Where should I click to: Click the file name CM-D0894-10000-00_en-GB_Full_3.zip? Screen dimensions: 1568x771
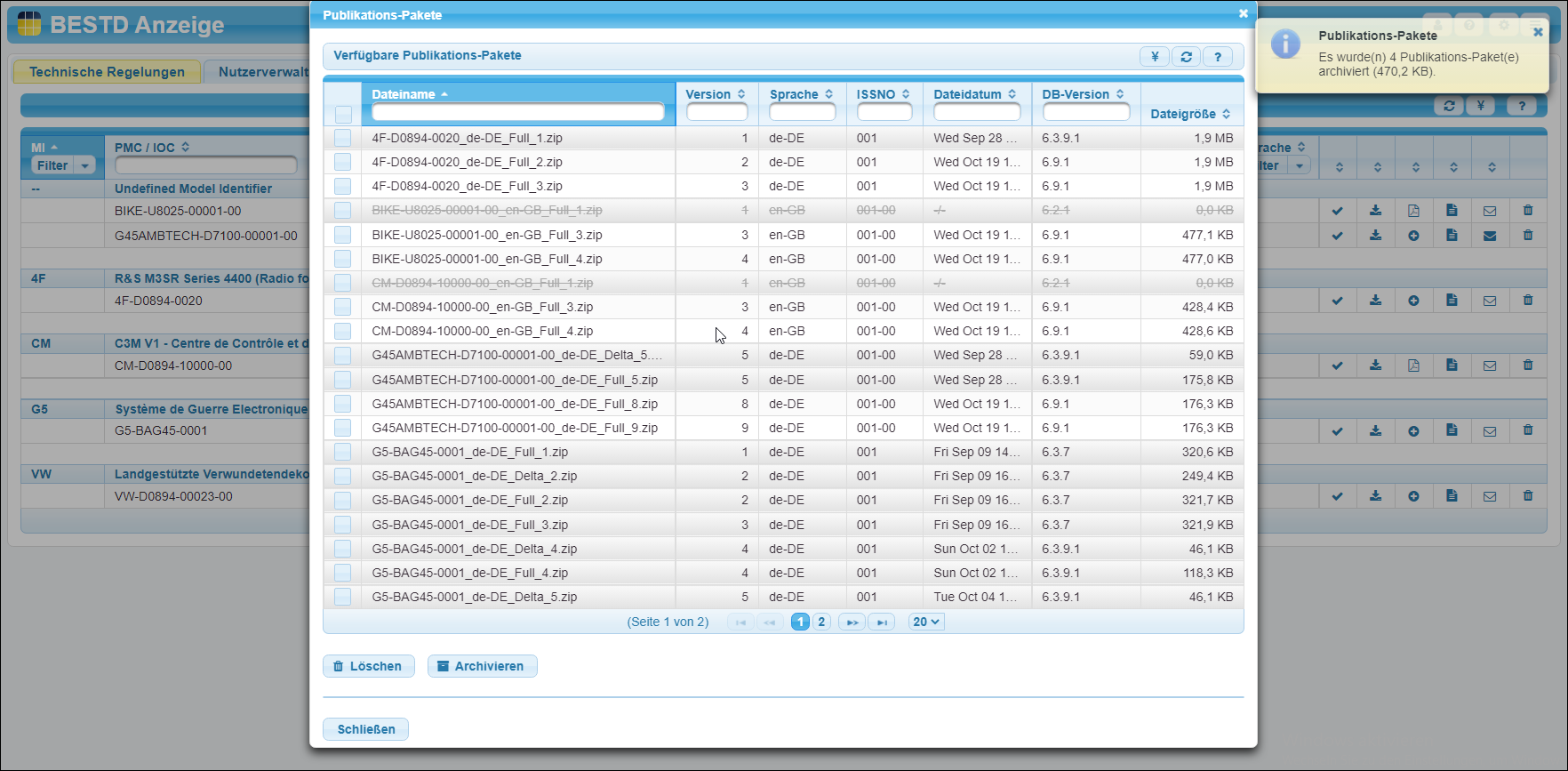point(482,307)
